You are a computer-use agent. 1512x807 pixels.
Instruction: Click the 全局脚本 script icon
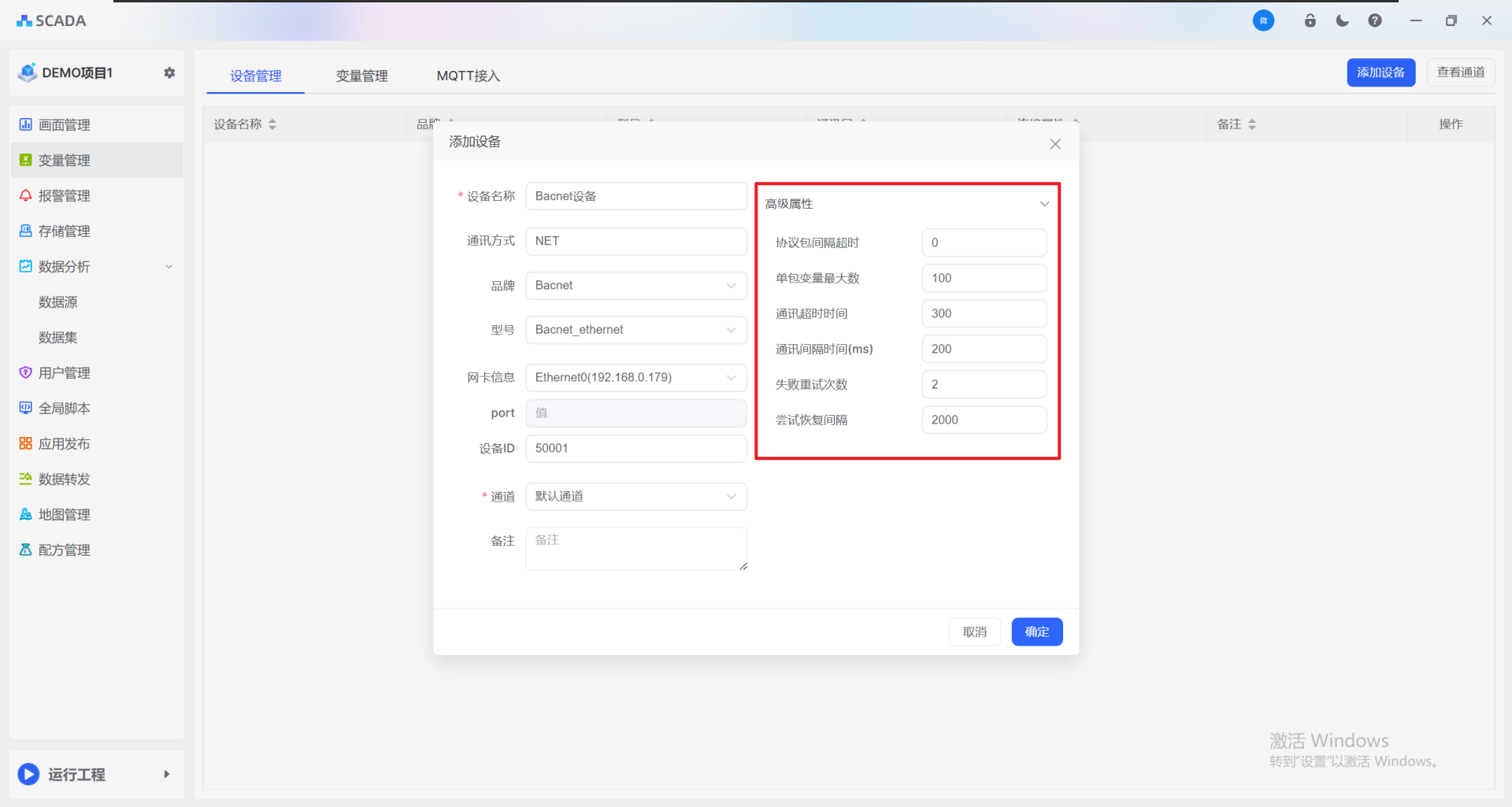[26, 408]
